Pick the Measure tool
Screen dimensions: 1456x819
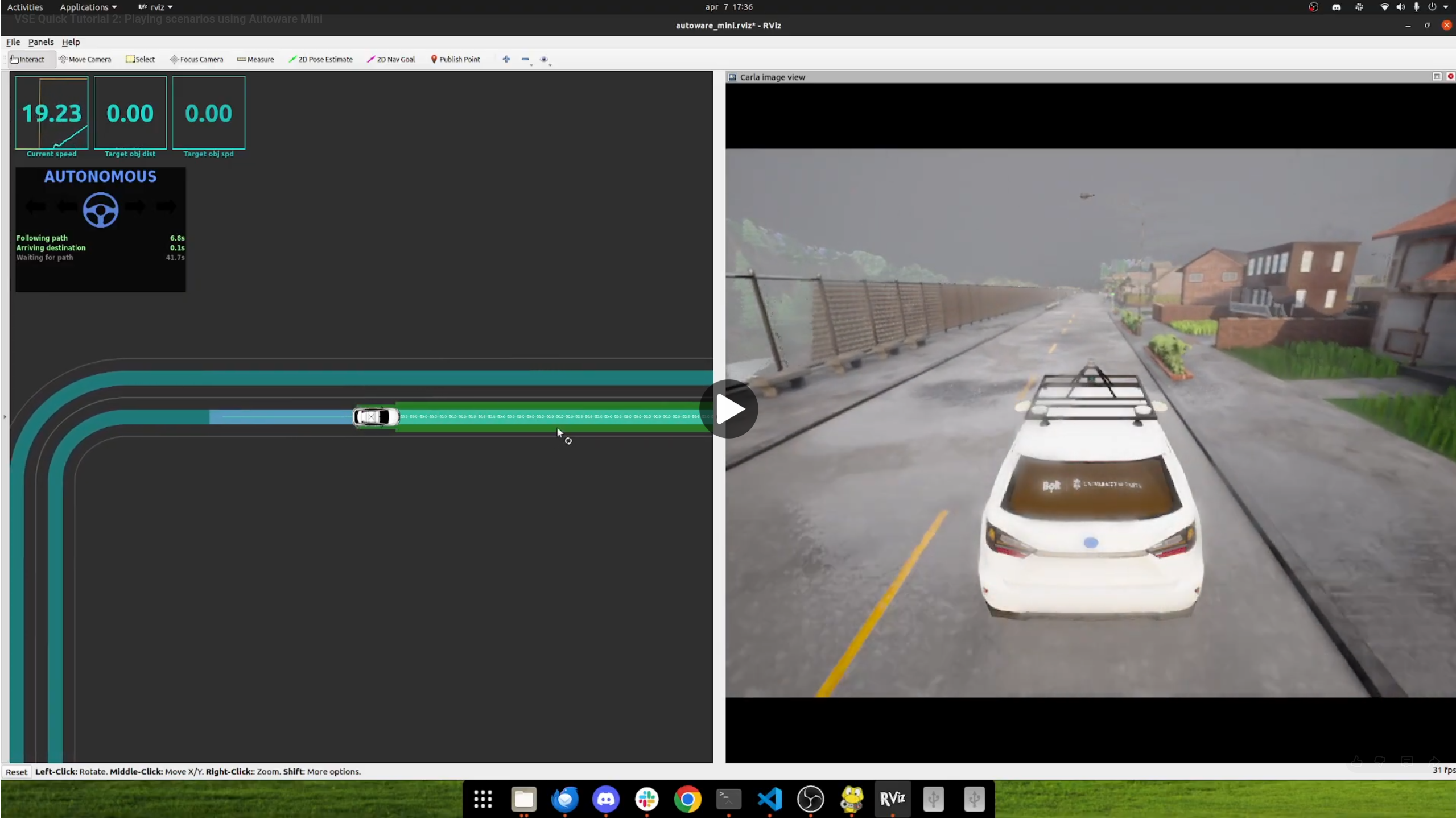coord(255,59)
